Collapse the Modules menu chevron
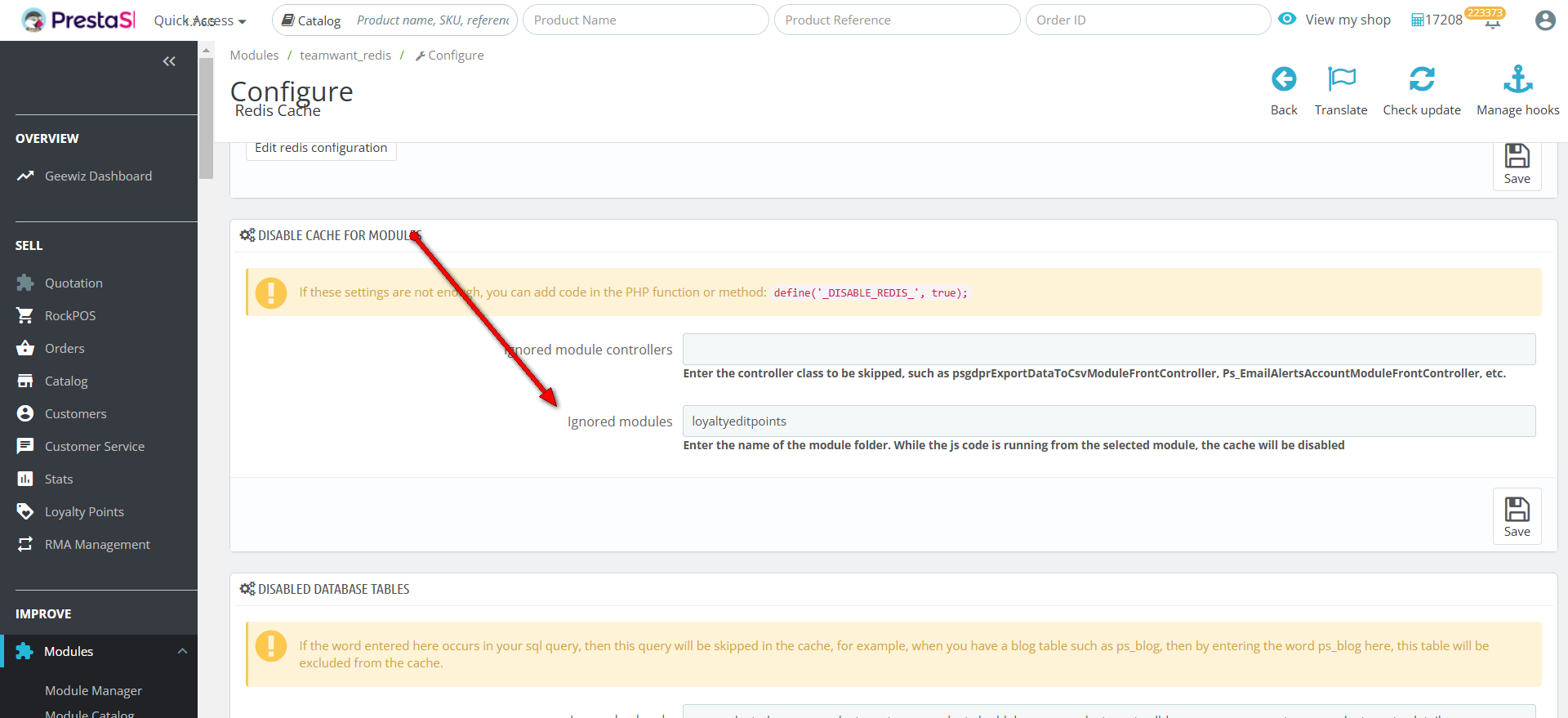Viewport: 1568px width, 718px height. pos(182,651)
